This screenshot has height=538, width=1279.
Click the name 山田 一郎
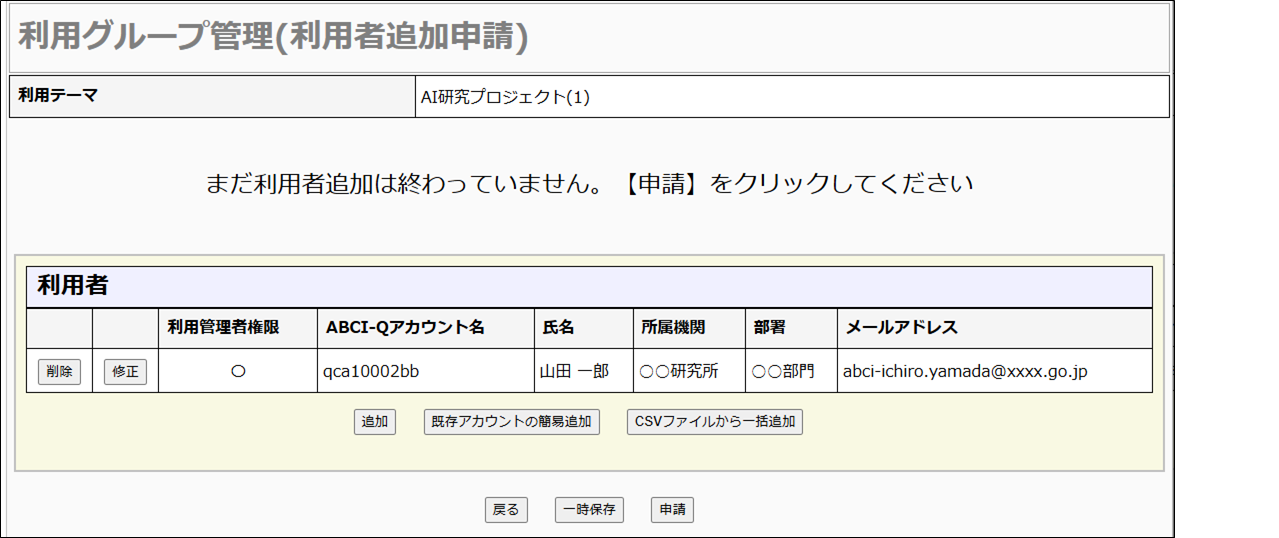pyautogui.click(x=574, y=372)
